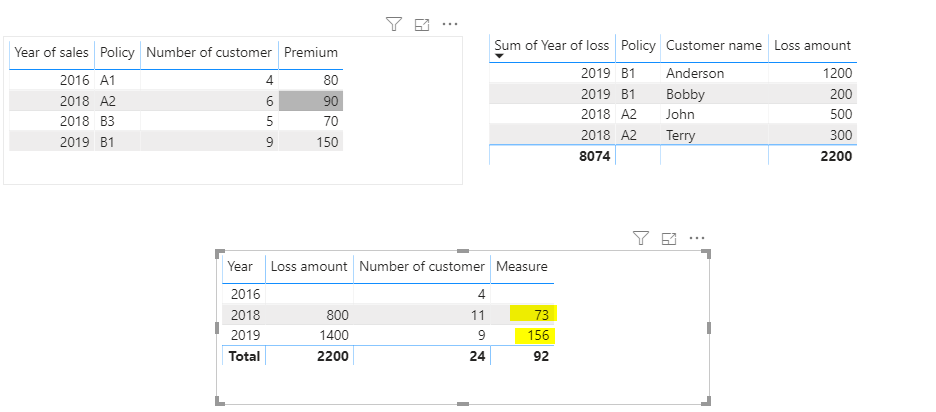Select the total value 8074
Image resolution: width=936 pixels, height=412 pixels.
(595, 156)
